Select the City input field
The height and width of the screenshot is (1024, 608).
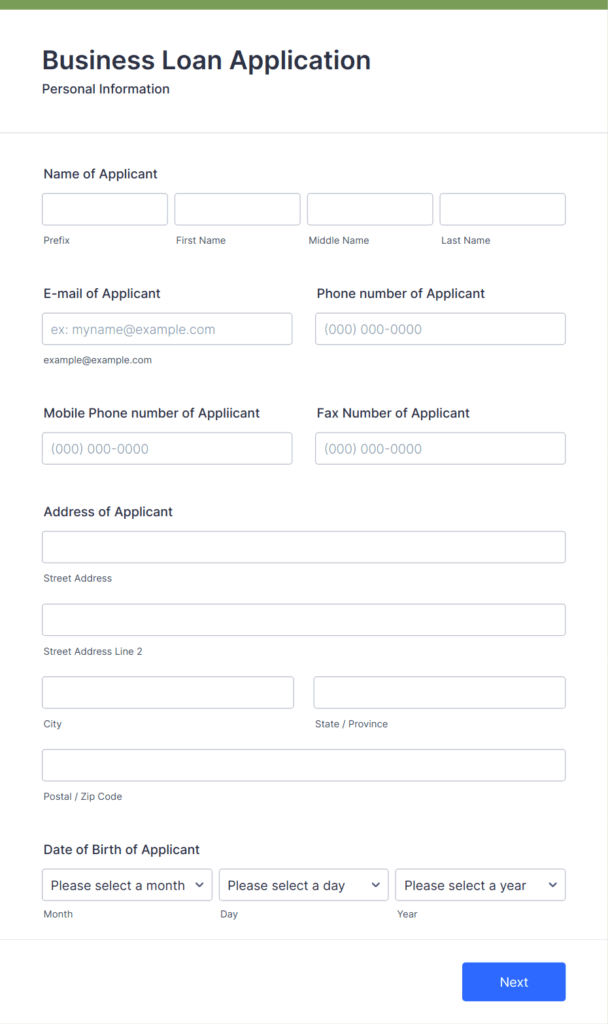click(x=168, y=693)
